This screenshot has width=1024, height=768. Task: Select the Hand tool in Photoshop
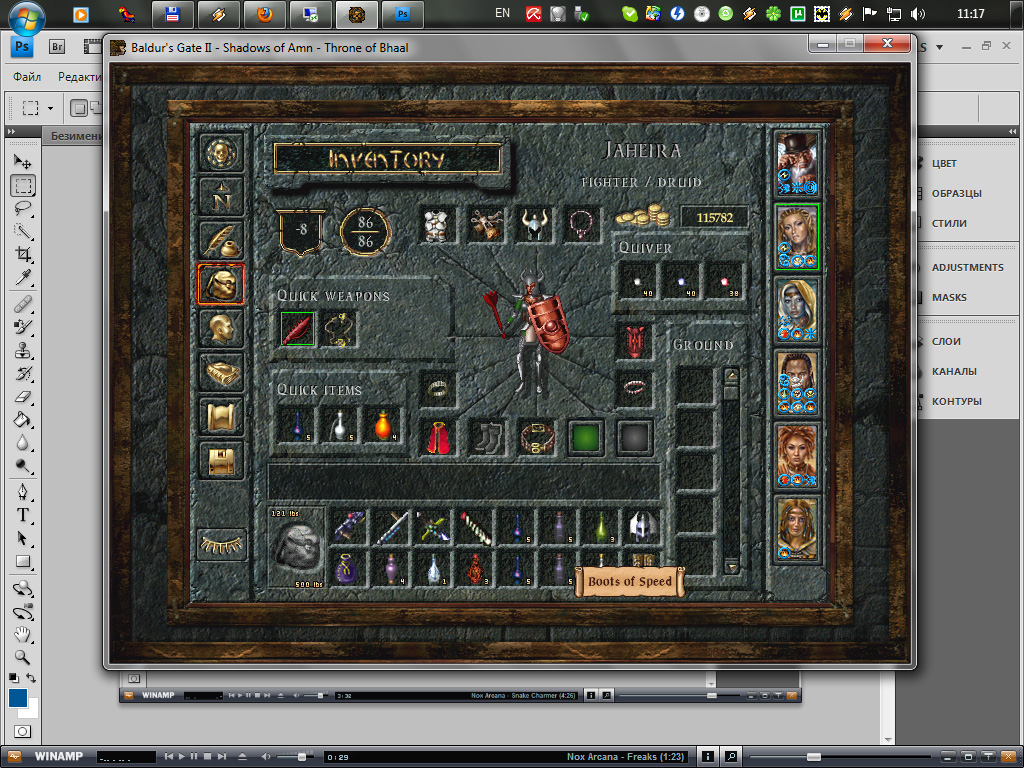23,633
